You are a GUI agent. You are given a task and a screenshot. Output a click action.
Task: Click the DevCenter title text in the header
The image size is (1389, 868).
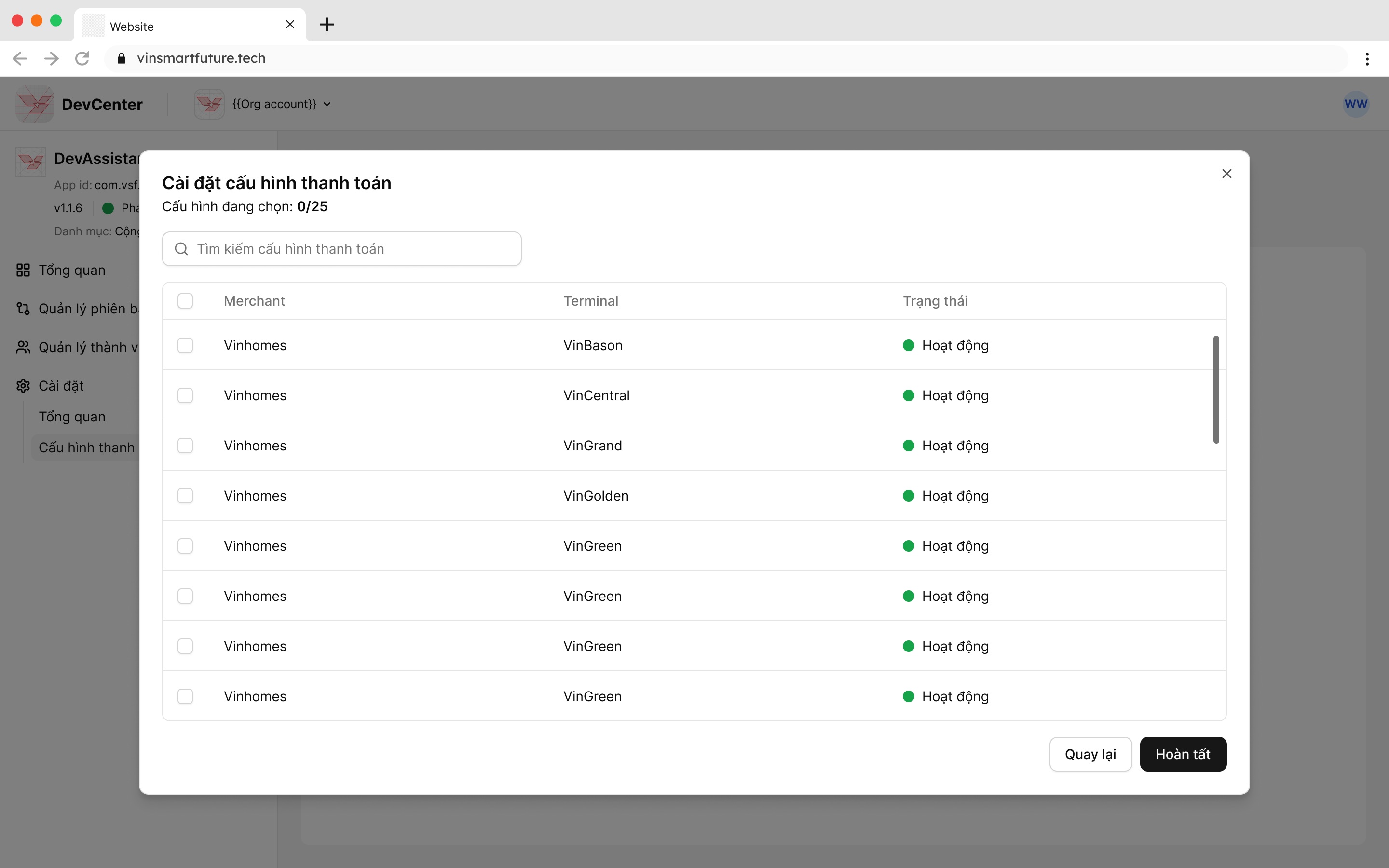pyautogui.click(x=102, y=105)
